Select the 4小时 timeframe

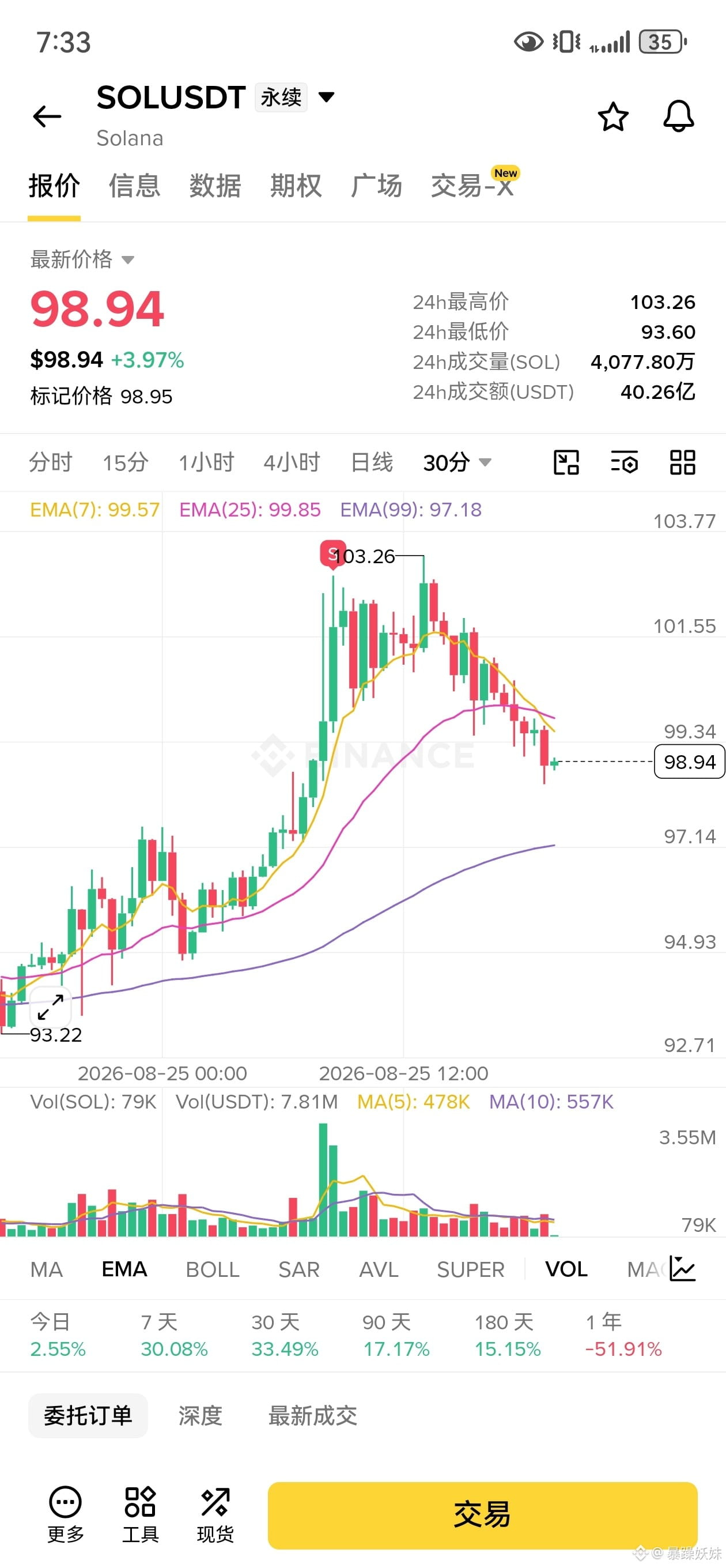pyautogui.click(x=292, y=462)
